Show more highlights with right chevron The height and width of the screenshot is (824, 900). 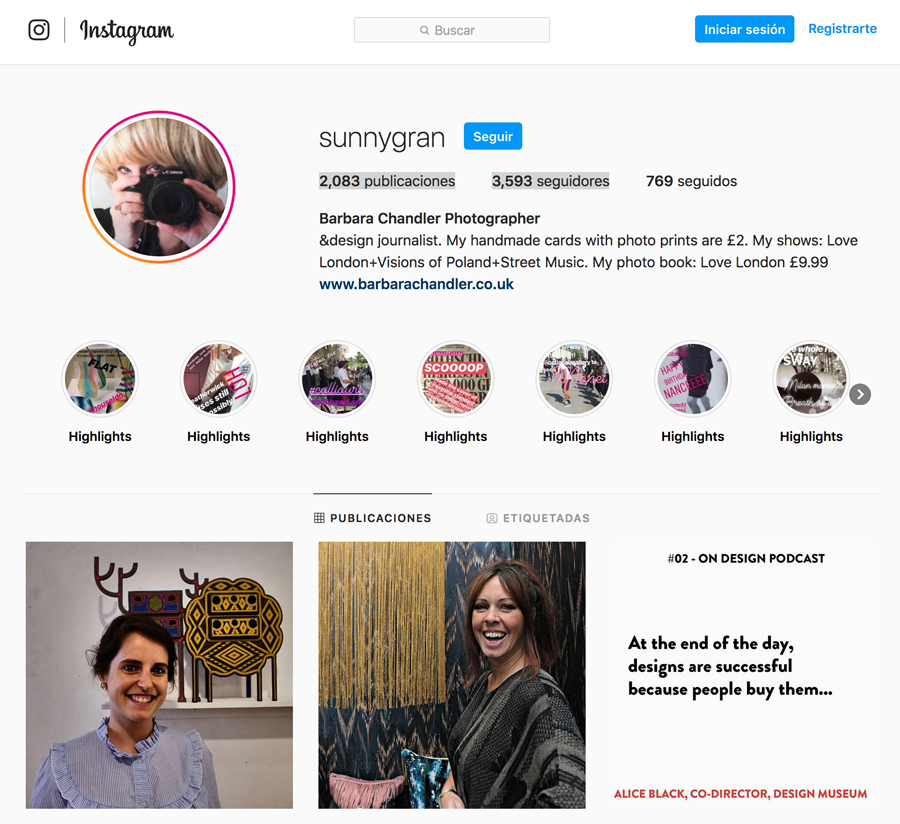click(x=860, y=394)
